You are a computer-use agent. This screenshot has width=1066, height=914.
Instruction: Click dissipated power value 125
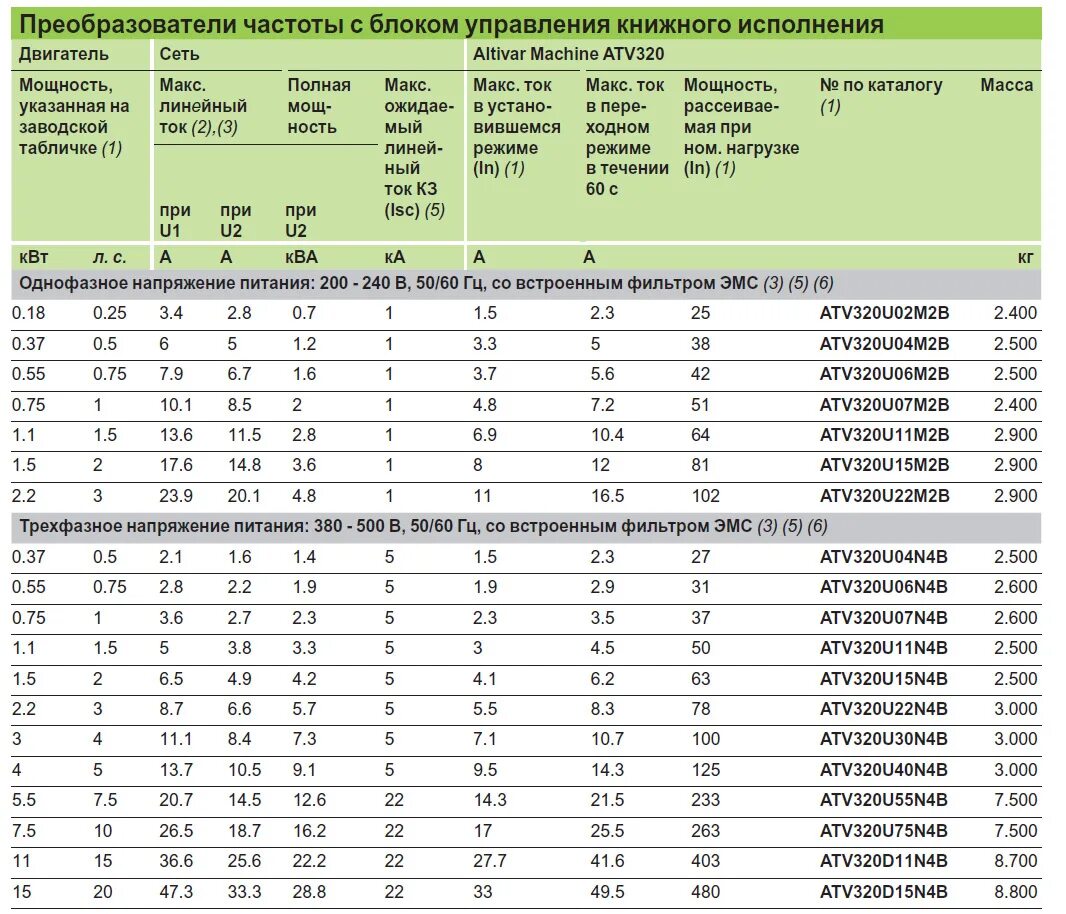(706, 770)
